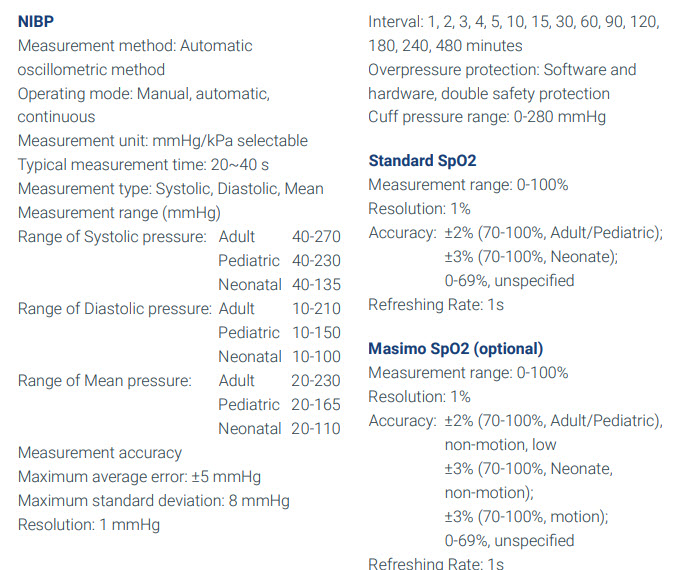Click the 'Range of Mean pressure:' label
Image resolution: width=688 pixels, height=570 pixels.
coord(104,381)
